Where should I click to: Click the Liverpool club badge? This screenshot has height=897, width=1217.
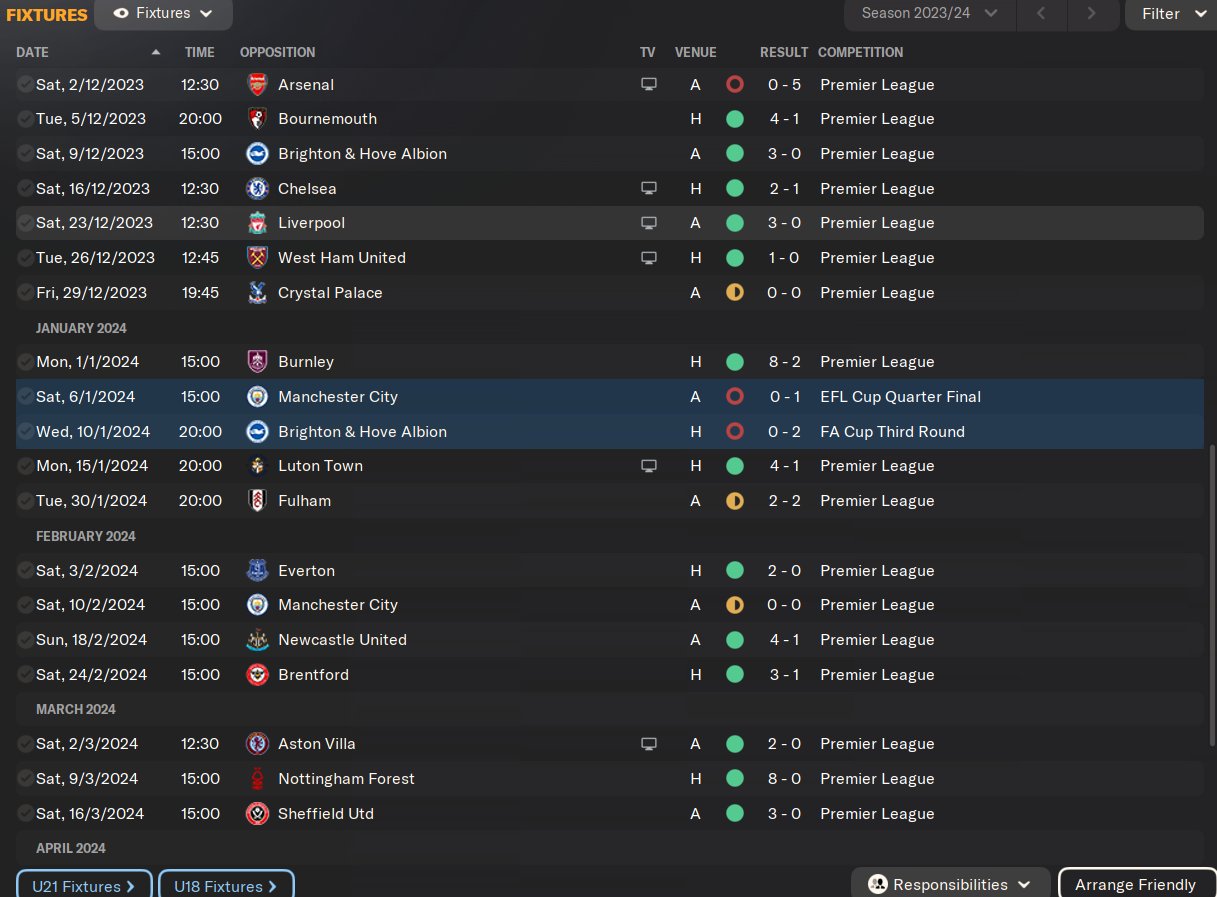257,223
